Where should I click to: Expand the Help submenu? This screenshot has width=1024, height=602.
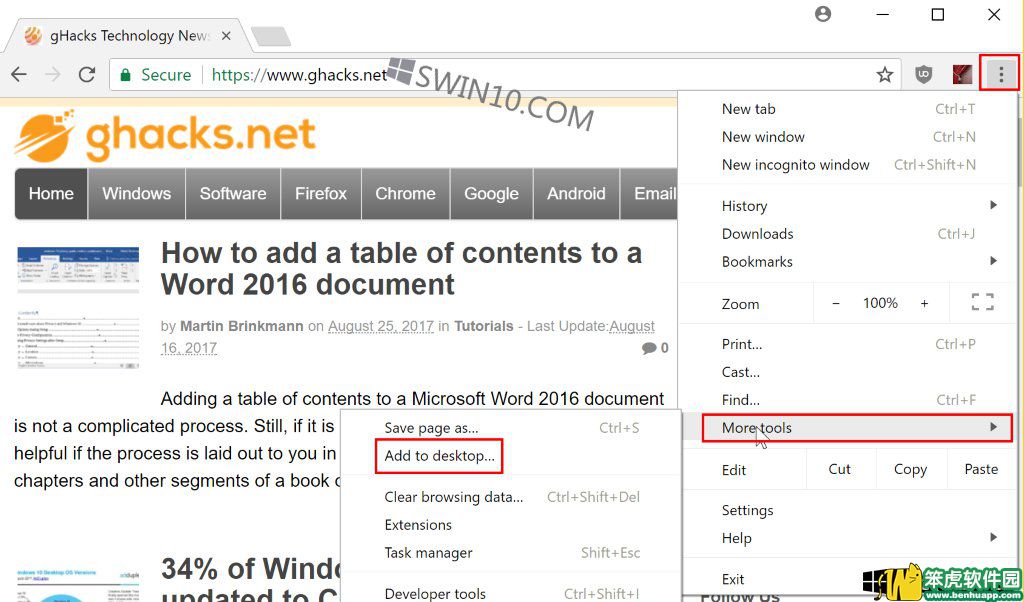click(x=848, y=538)
